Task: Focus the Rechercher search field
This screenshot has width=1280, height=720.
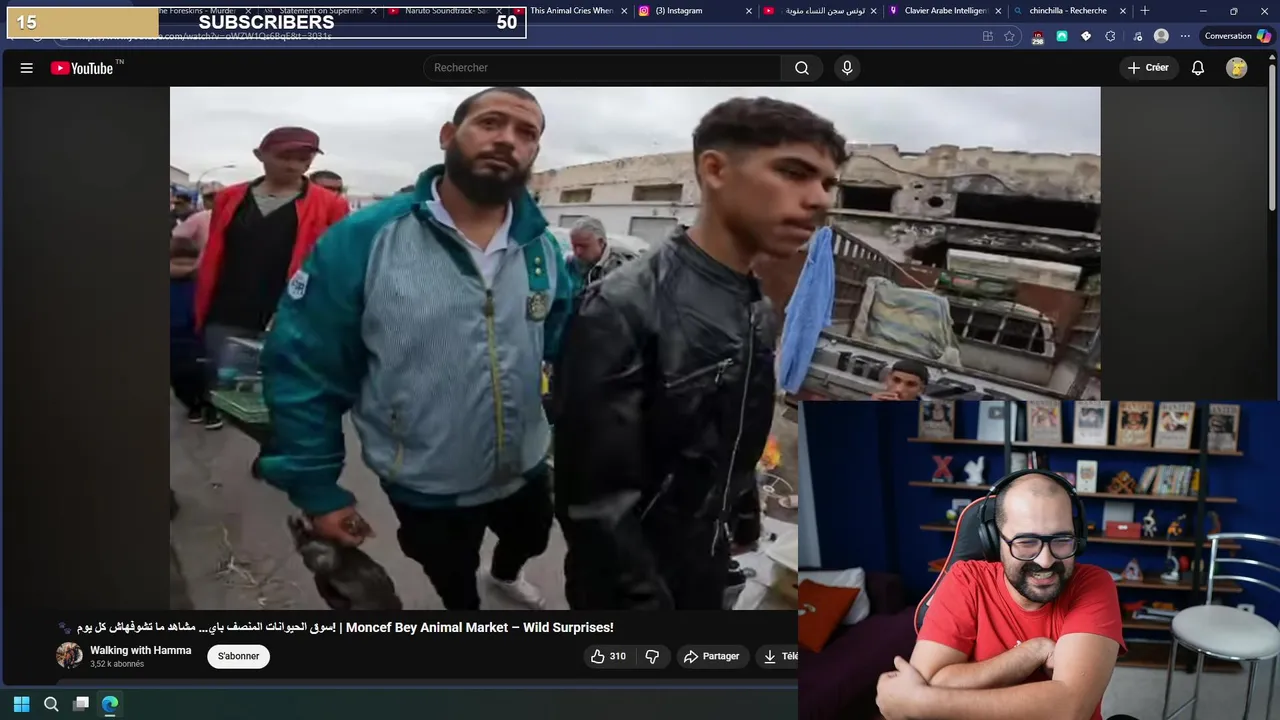Action: coord(602,68)
